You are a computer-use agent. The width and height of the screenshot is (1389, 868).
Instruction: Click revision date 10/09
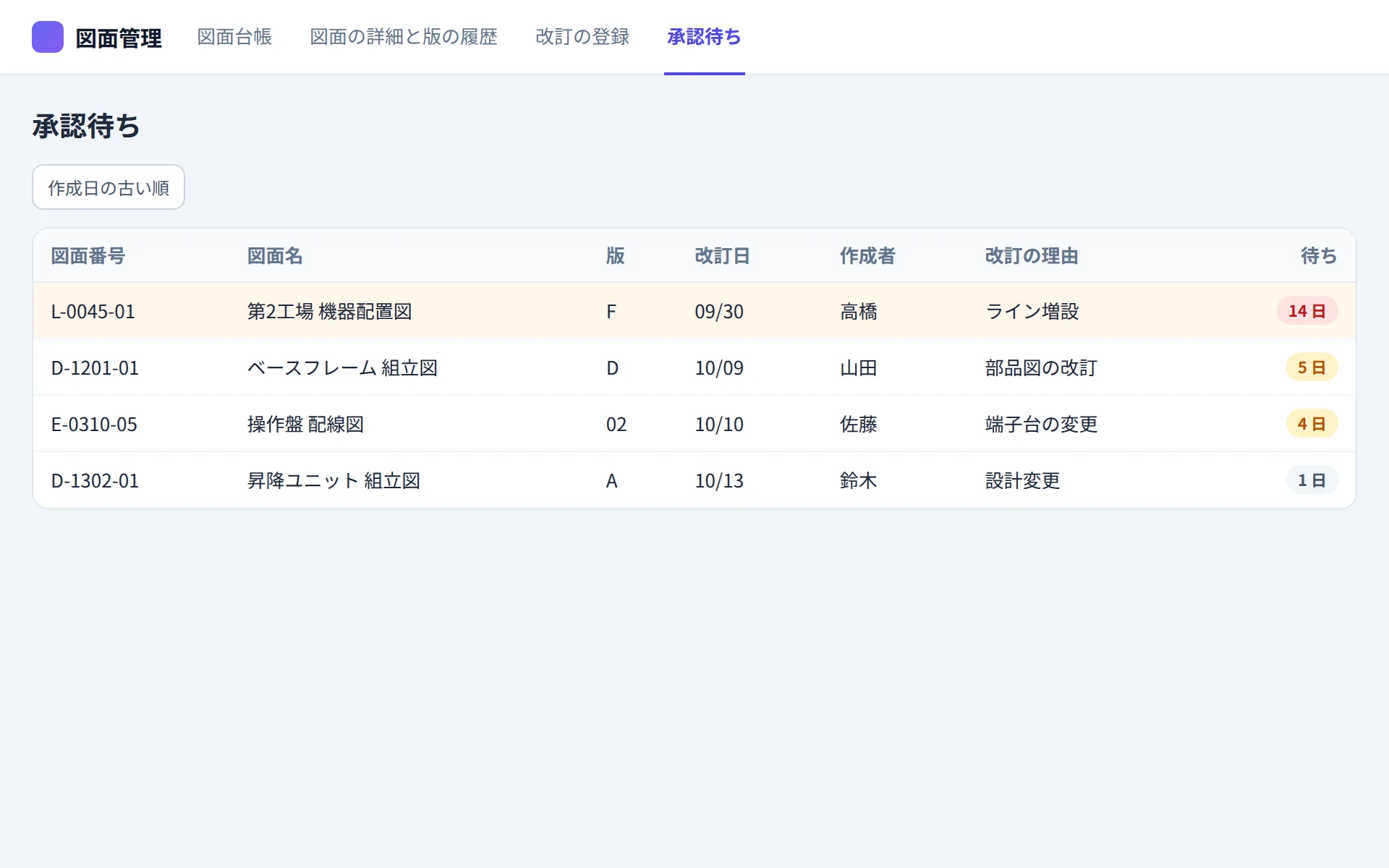(x=719, y=367)
